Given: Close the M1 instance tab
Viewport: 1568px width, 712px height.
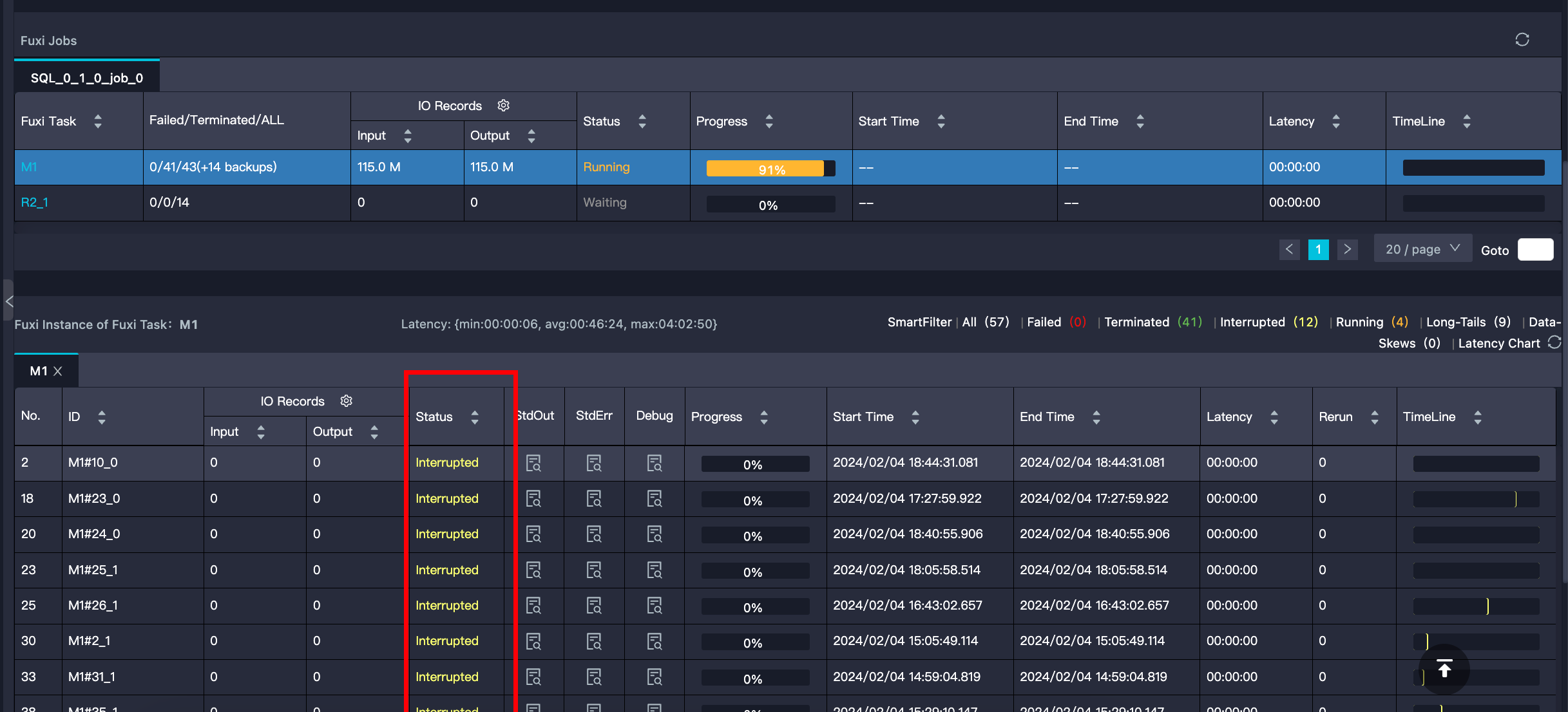Looking at the screenshot, I should [58, 371].
